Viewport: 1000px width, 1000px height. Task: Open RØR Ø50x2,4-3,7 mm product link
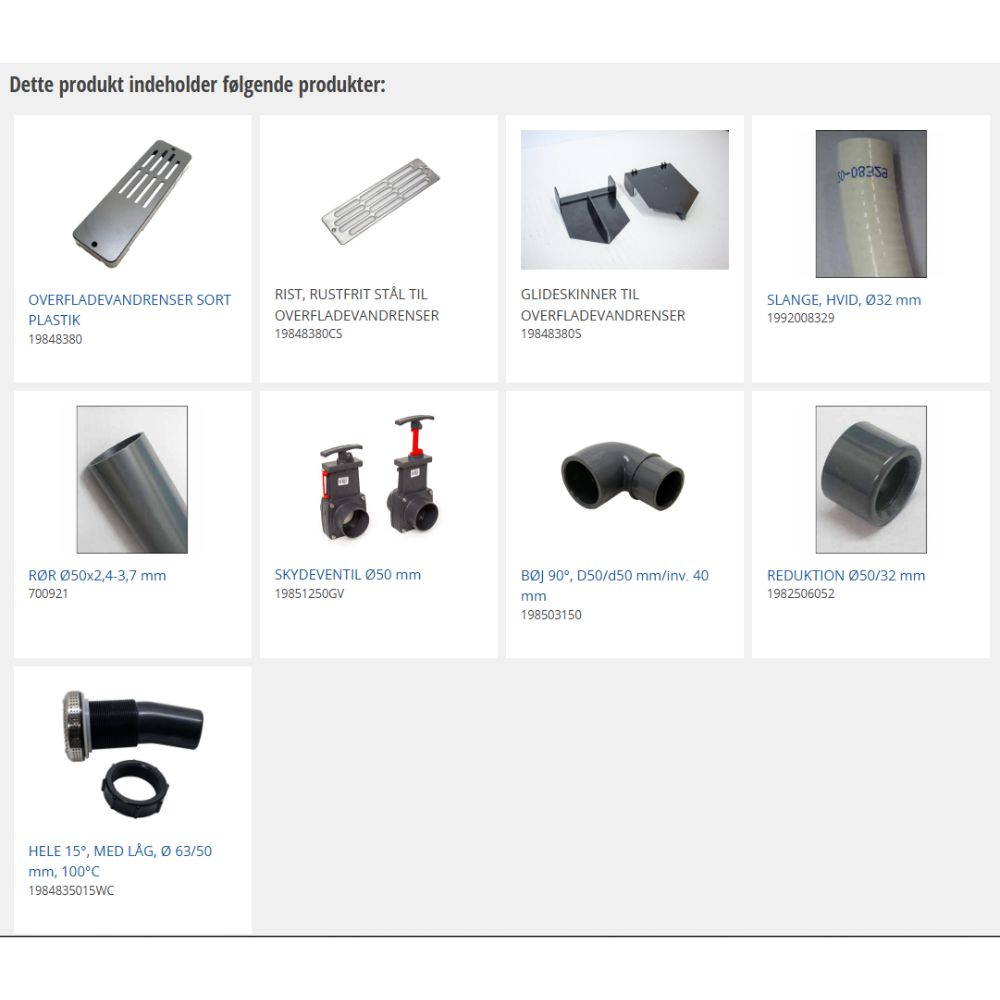coord(97,575)
